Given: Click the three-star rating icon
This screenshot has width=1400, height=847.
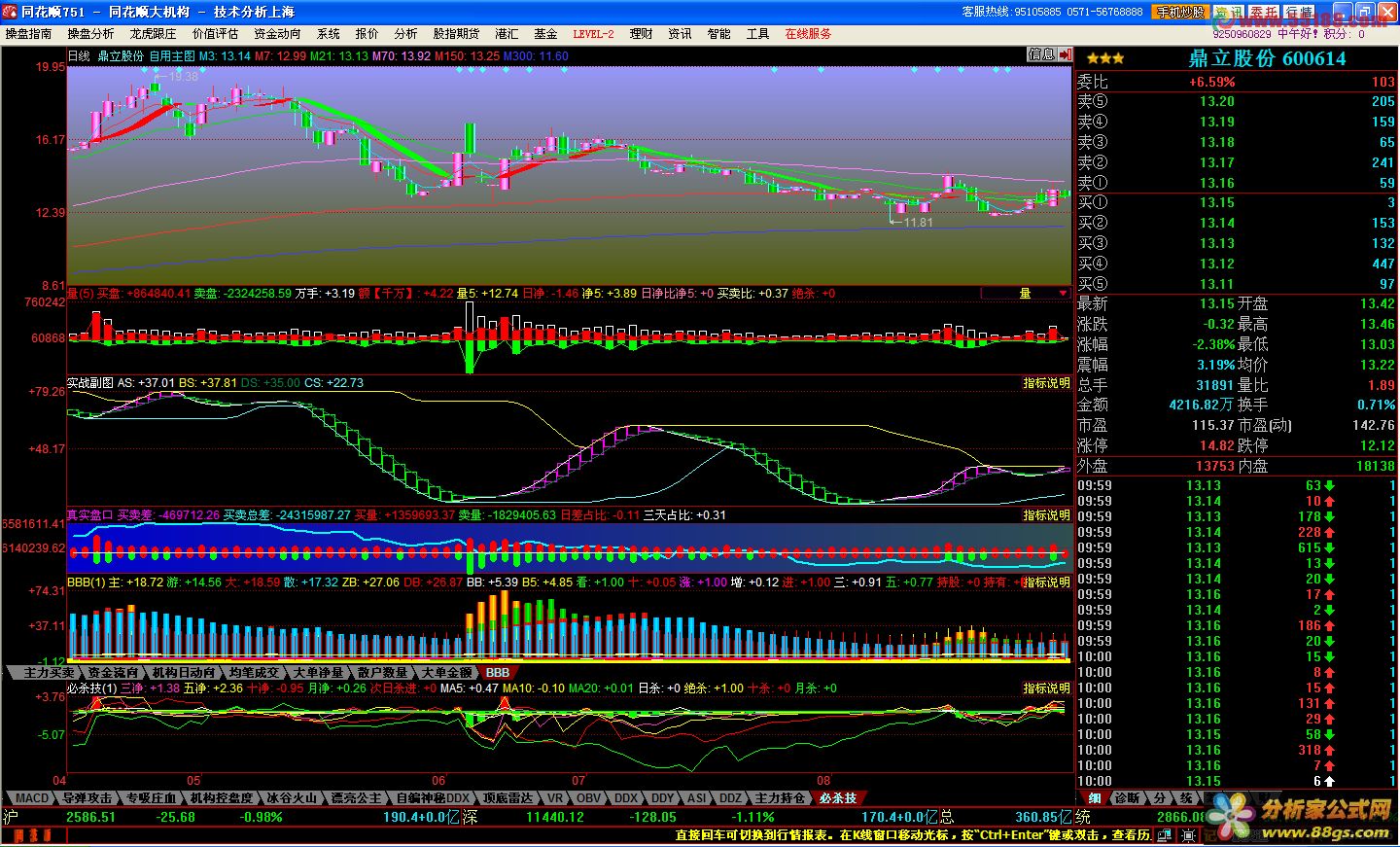Looking at the screenshot, I should point(1105,58).
